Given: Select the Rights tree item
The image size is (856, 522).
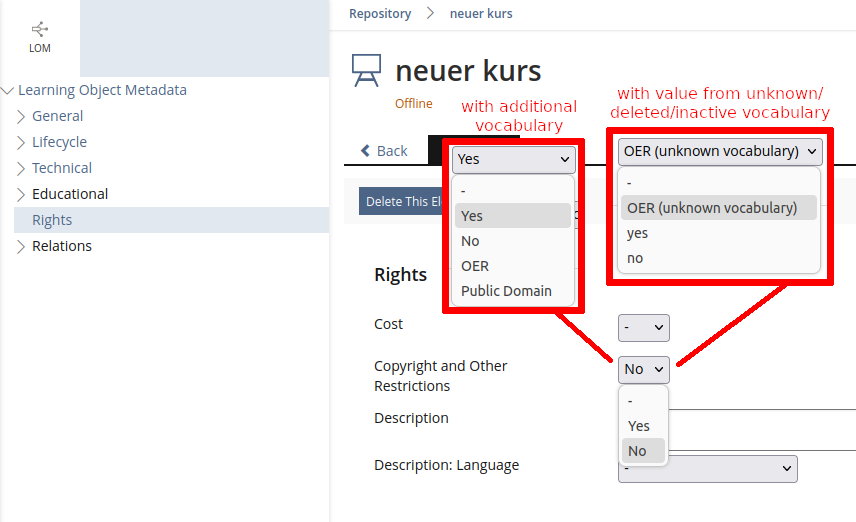Looking at the screenshot, I should point(52,220).
